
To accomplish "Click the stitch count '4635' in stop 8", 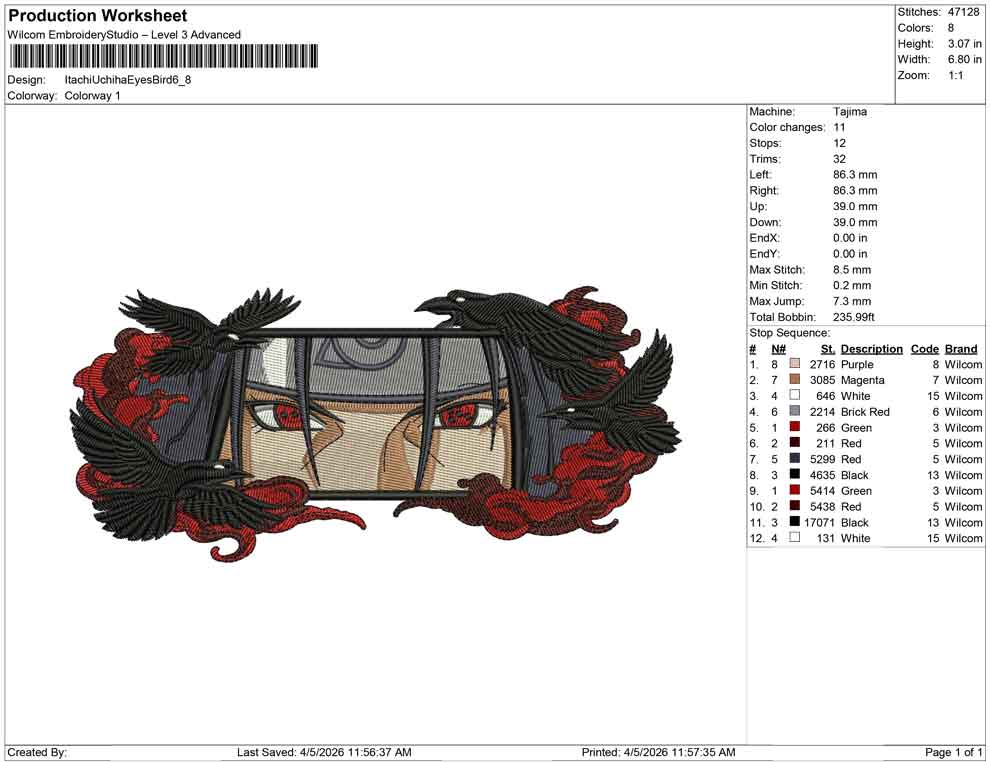I will click(x=823, y=475).
